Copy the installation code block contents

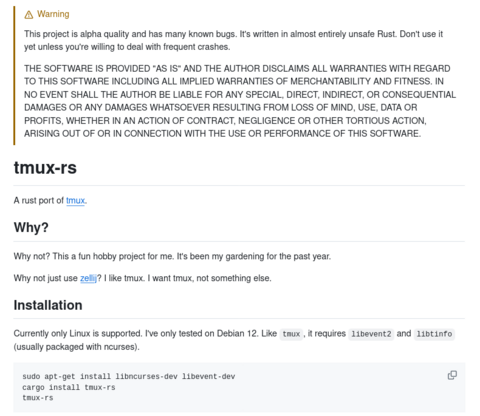tap(452, 375)
